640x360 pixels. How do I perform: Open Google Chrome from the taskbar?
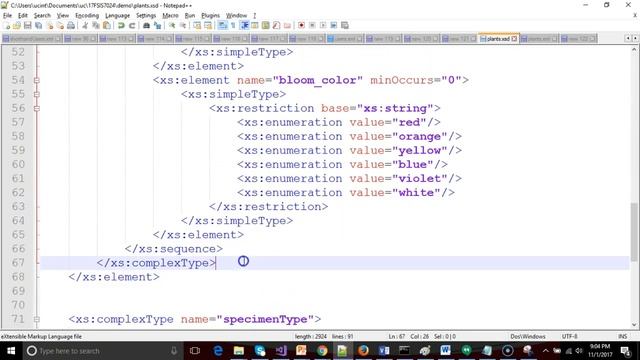click(322, 351)
